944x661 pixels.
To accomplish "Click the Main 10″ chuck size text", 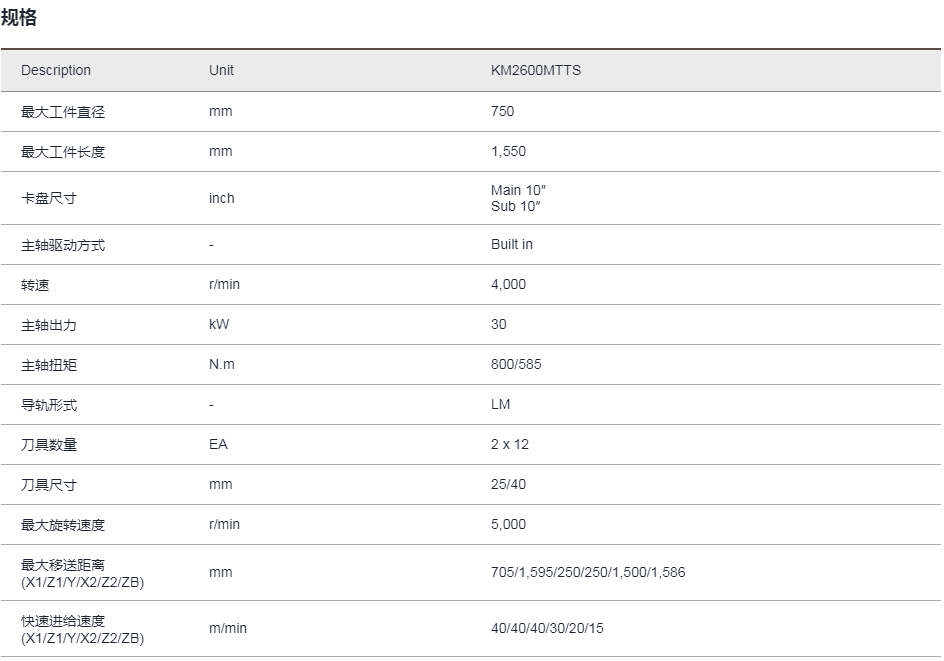I will (x=518, y=190).
